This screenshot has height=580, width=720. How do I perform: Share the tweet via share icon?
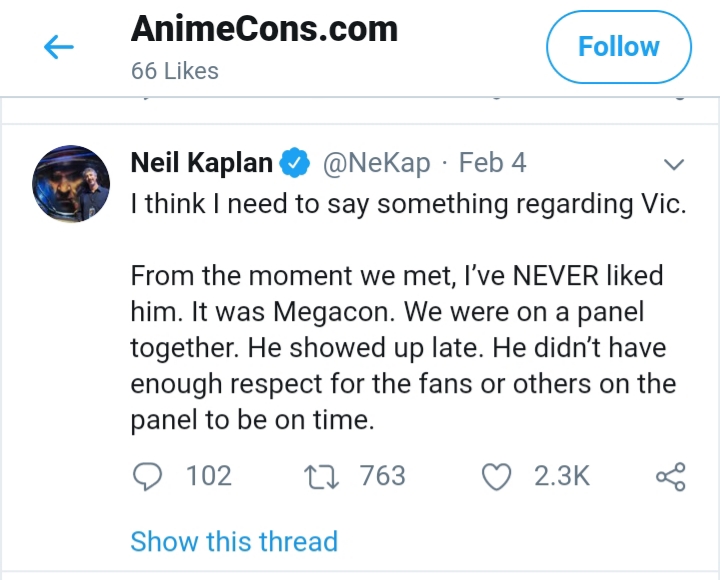[671, 477]
